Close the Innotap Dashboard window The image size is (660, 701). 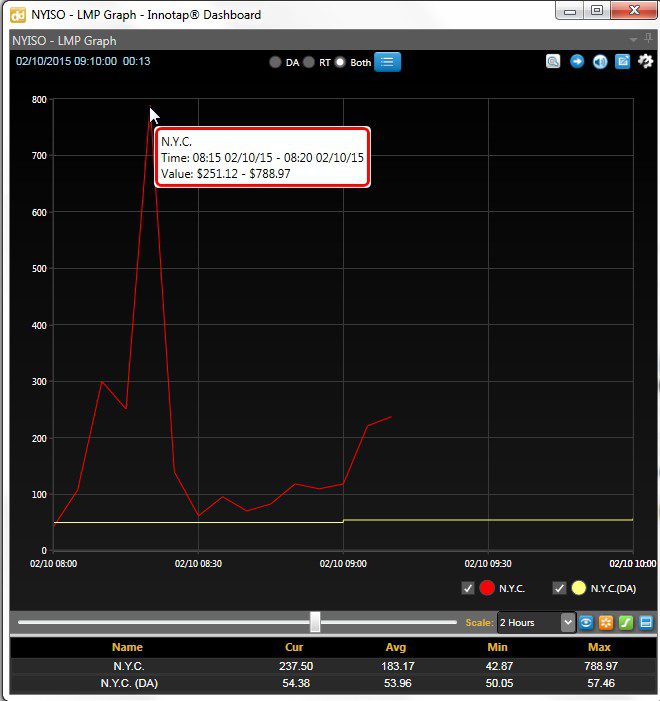[634, 11]
